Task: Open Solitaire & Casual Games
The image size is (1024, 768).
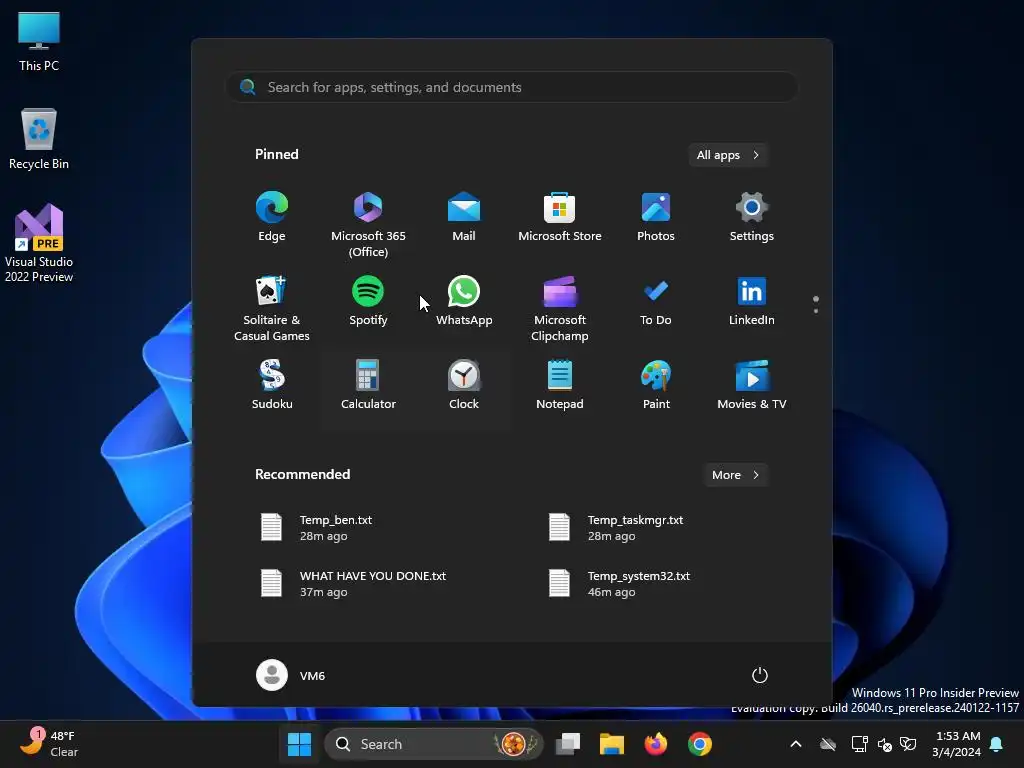Action: point(272,309)
